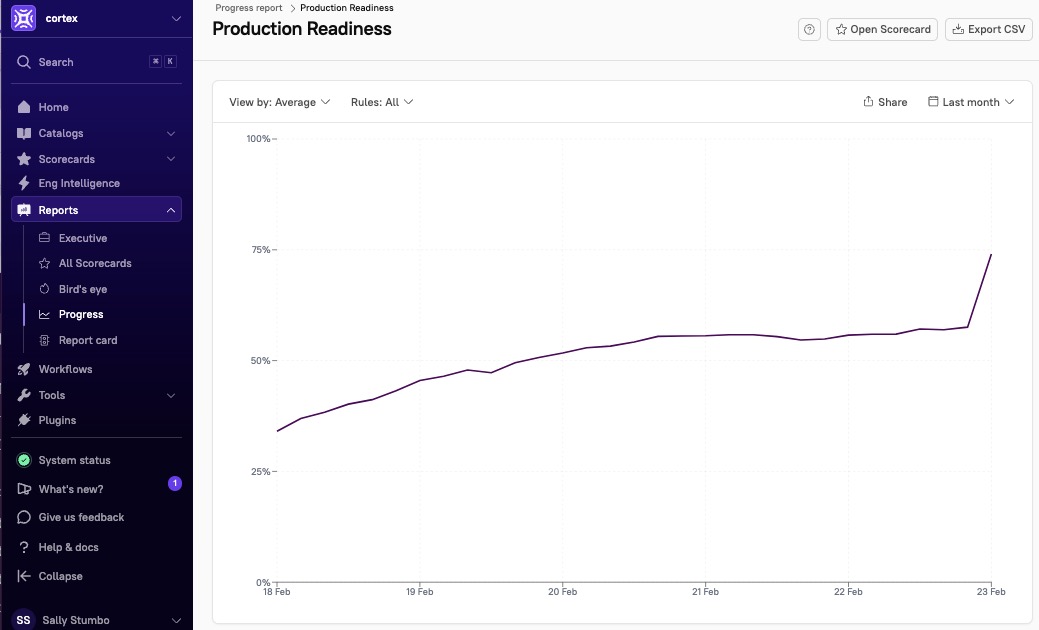Image resolution: width=1039 pixels, height=630 pixels.
Task: Click the help question mark icon
Action: point(809,30)
